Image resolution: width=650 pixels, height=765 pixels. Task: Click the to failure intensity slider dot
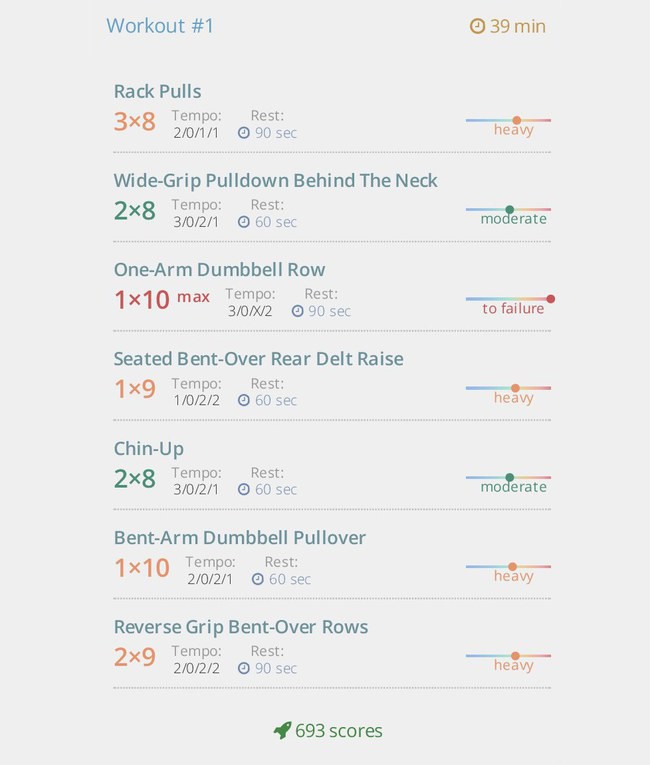coord(550,299)
